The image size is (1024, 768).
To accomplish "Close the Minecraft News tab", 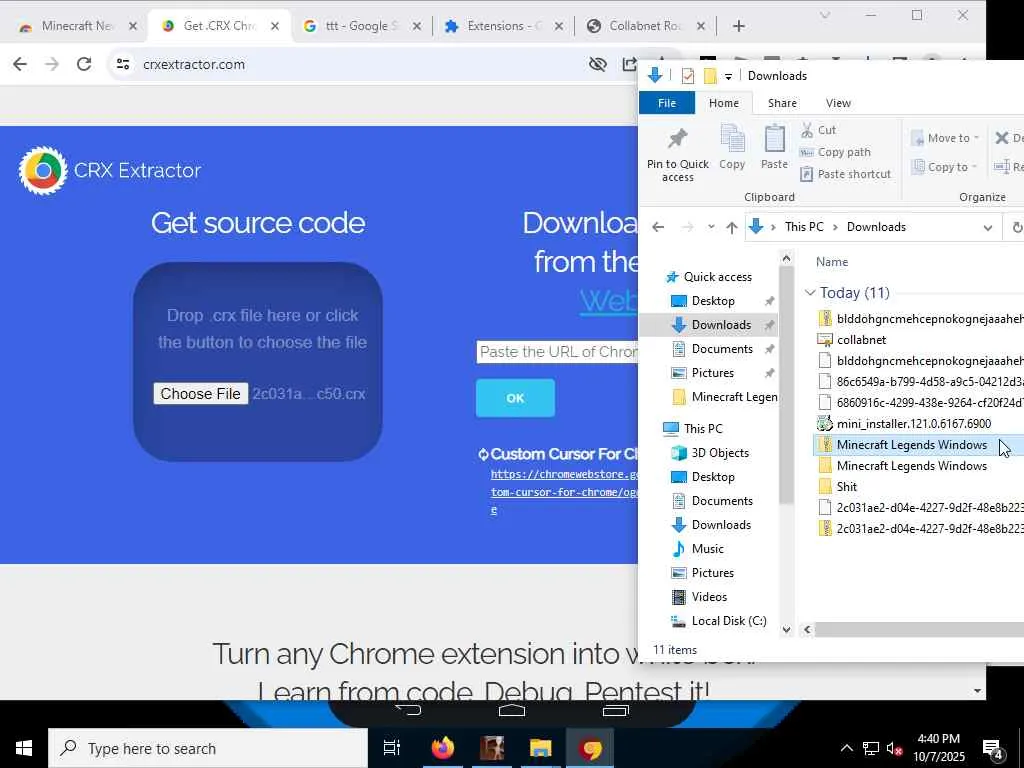I will 133,26.
